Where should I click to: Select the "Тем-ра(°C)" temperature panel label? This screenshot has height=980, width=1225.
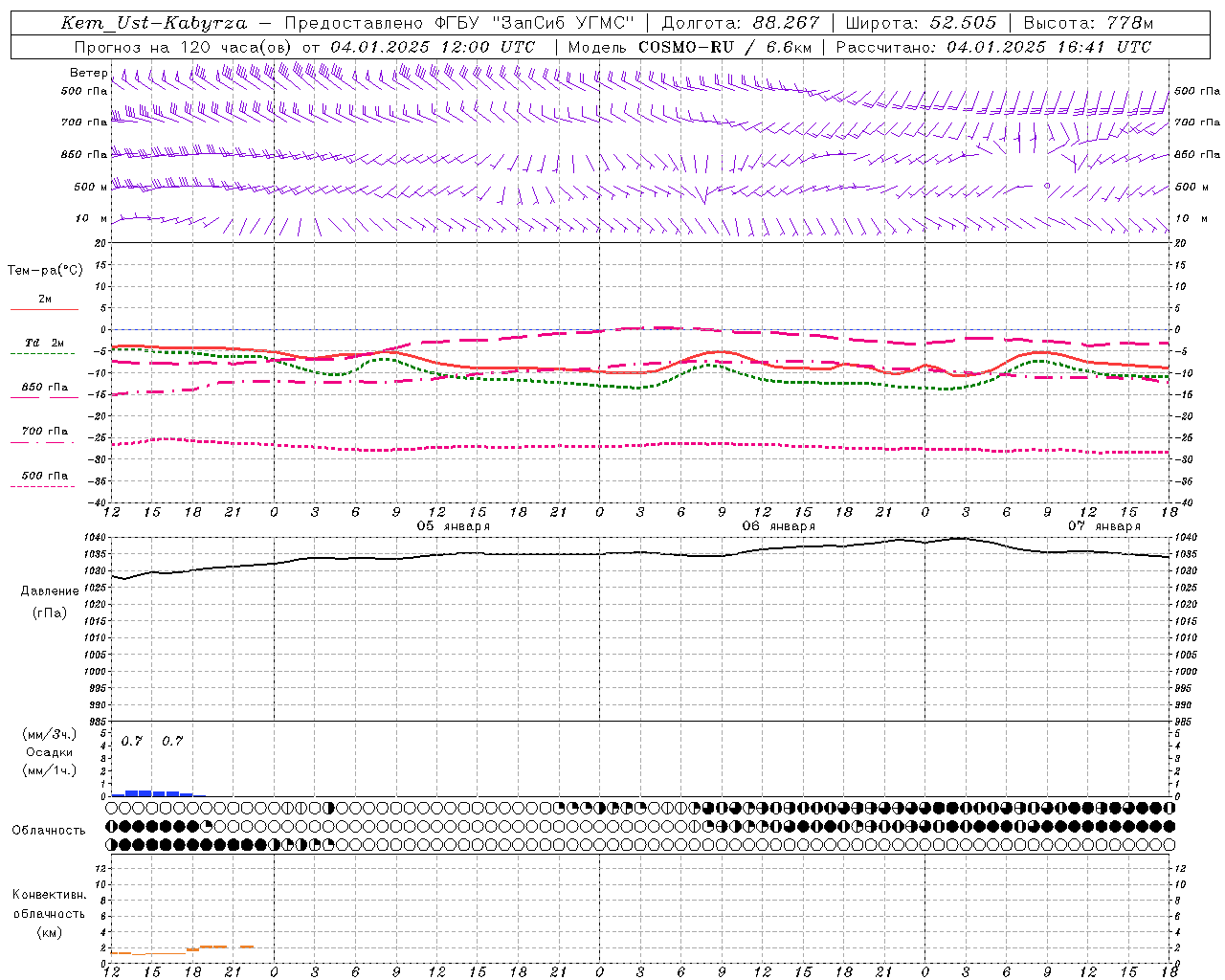[x=45, y=271]
